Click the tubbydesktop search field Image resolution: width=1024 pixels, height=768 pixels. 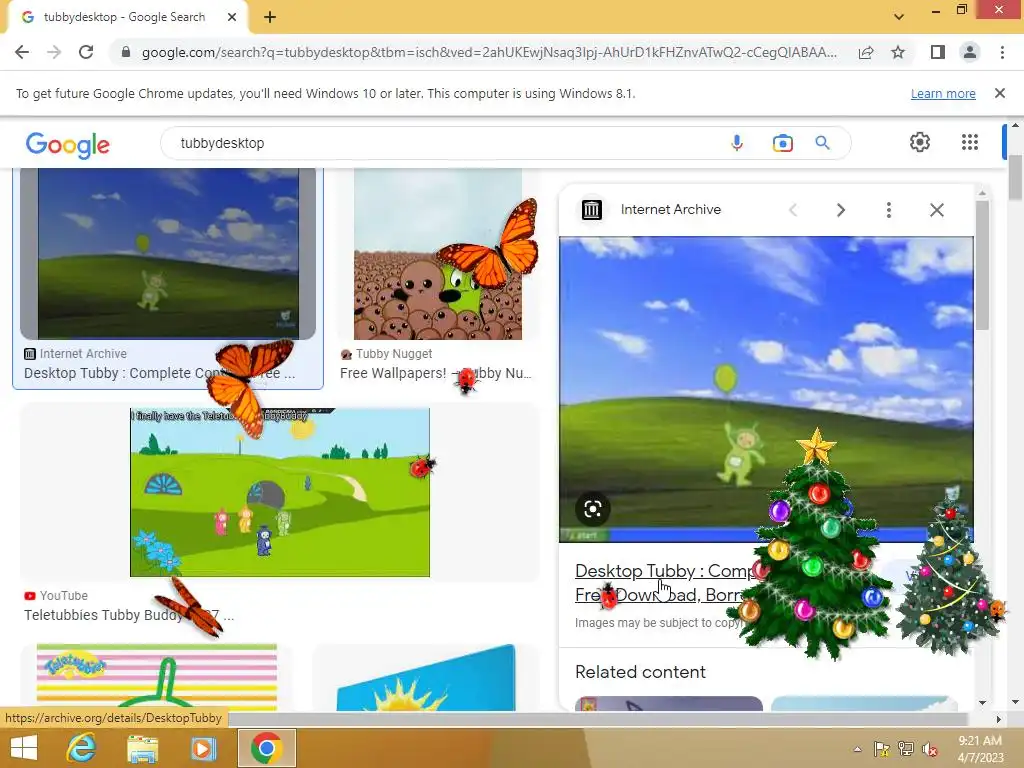[444, 143]
